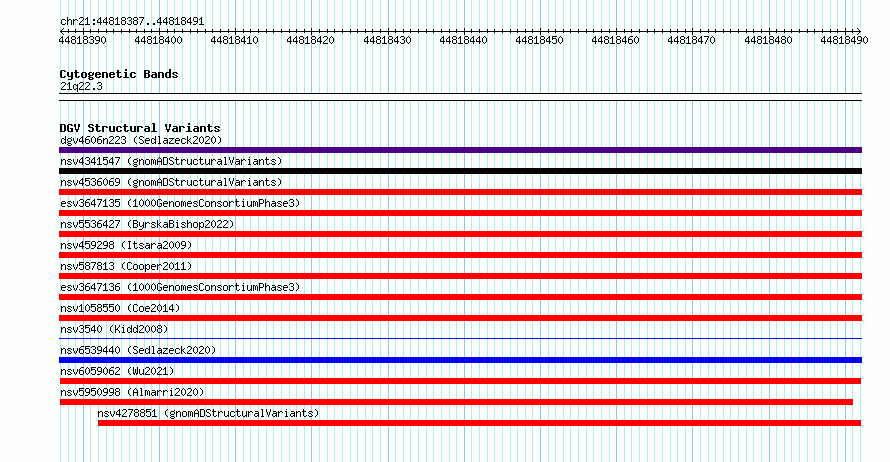The height and width of the screenshot is (462, 890).
Task: Select red bar under nsv6059062
Action: [x=460, y=381]
